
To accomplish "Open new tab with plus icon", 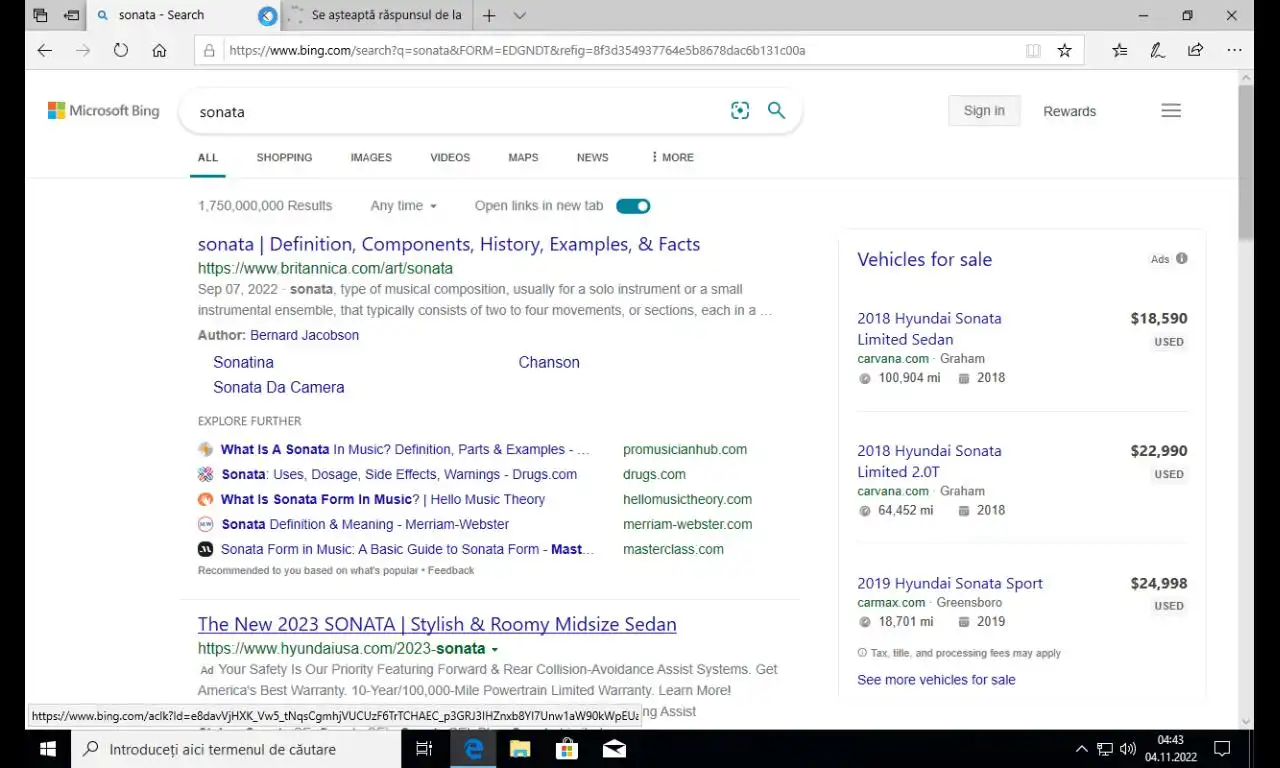I will click(x=489, y=15).
